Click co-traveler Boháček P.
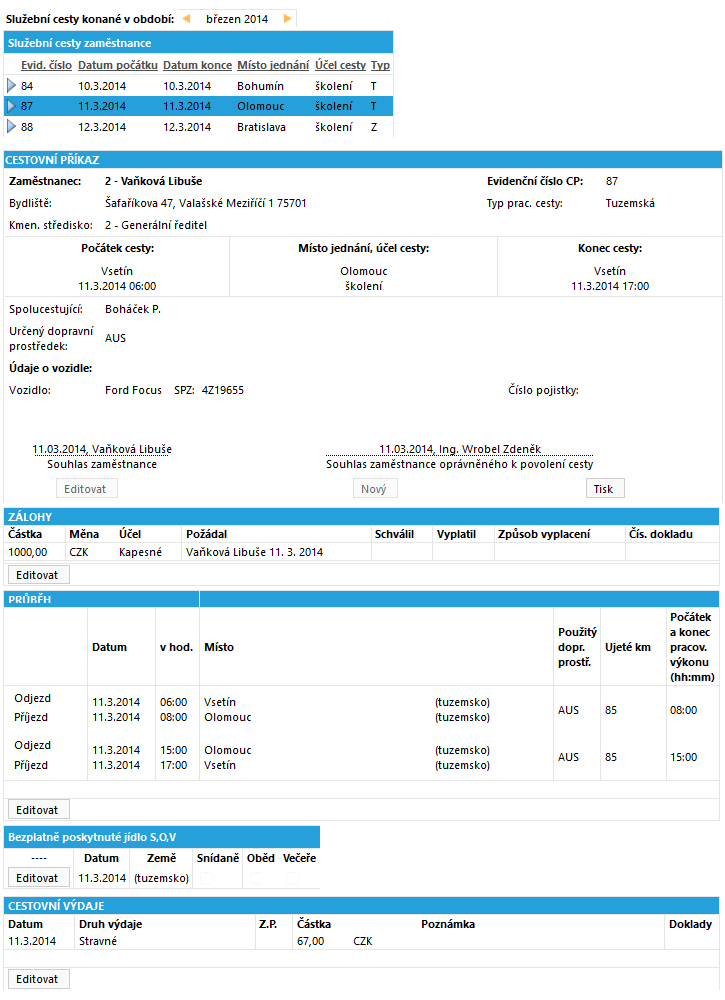 click(133, 309)
